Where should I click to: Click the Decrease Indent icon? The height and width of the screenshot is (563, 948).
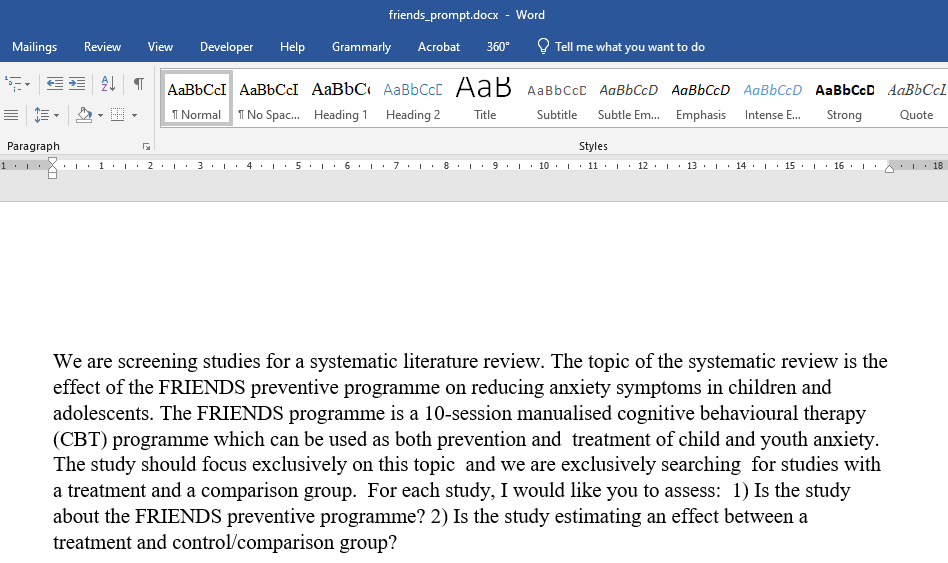55,83
